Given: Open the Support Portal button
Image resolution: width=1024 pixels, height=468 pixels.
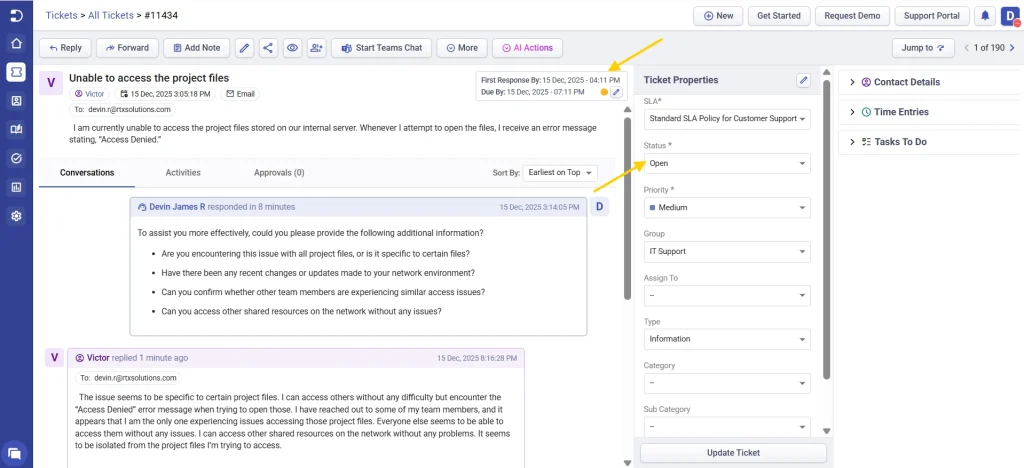Looking at the screenshot, I should coord(932,16).
